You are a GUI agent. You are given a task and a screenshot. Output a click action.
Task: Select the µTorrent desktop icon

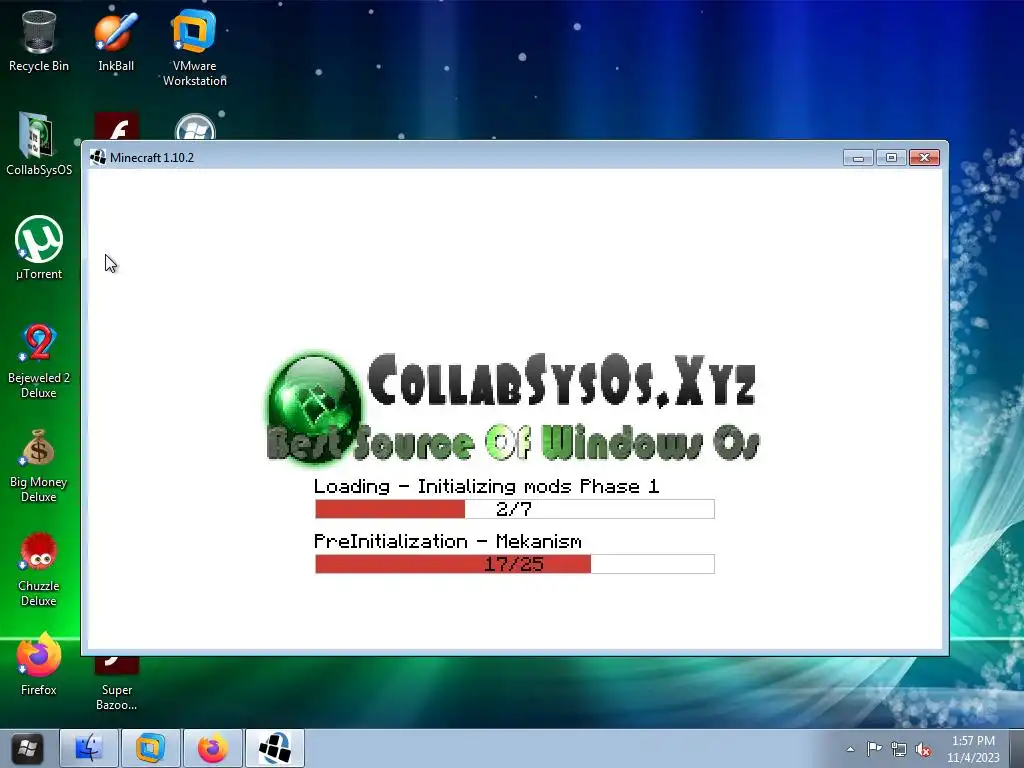tap(39, 248)
